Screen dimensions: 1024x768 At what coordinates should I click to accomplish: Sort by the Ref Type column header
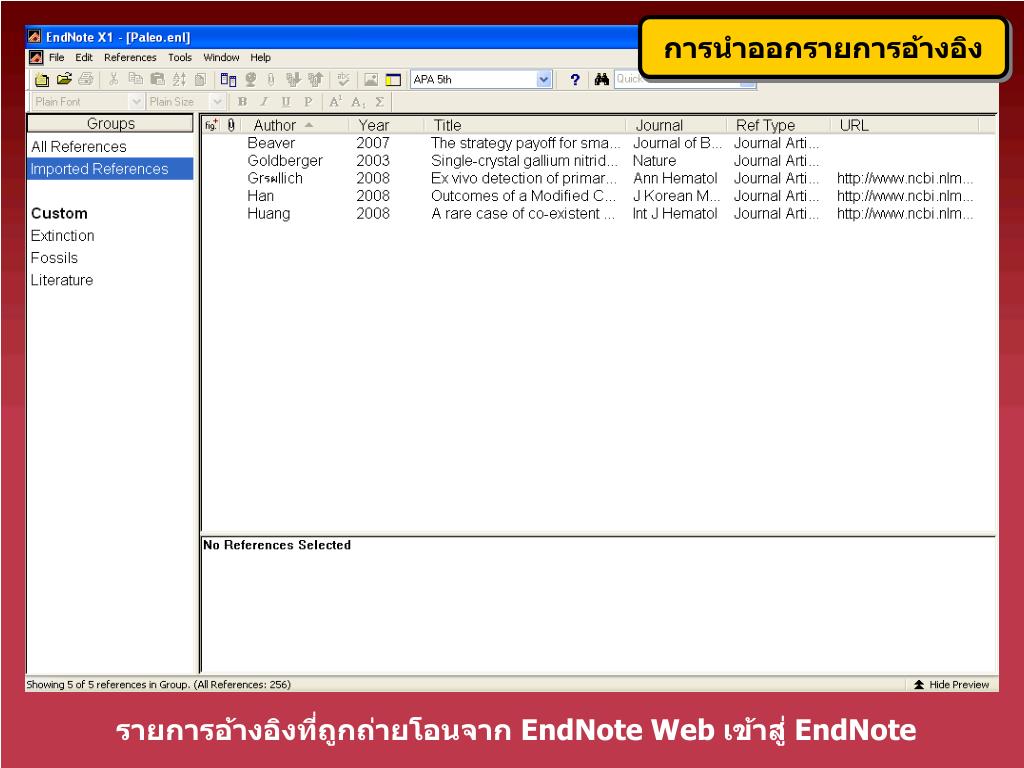(x=778, y=125)
